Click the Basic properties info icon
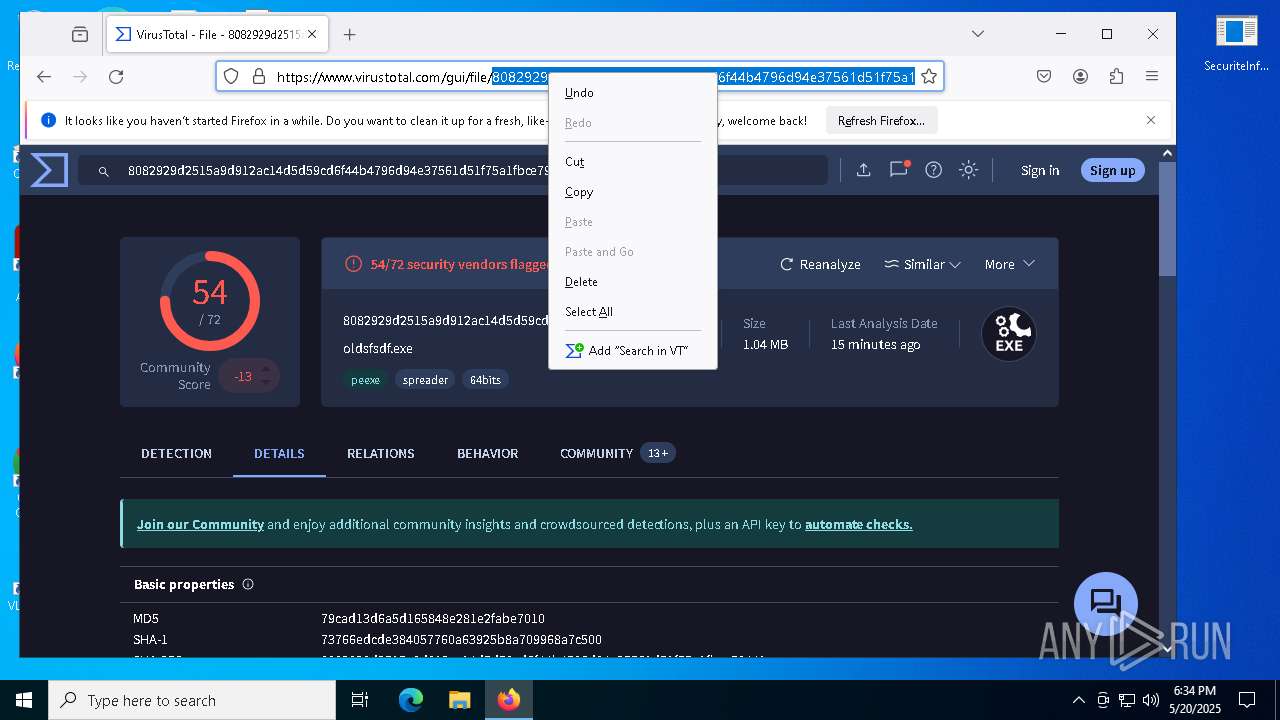This screenshot has height=720, width=1280. pos(248,584)
